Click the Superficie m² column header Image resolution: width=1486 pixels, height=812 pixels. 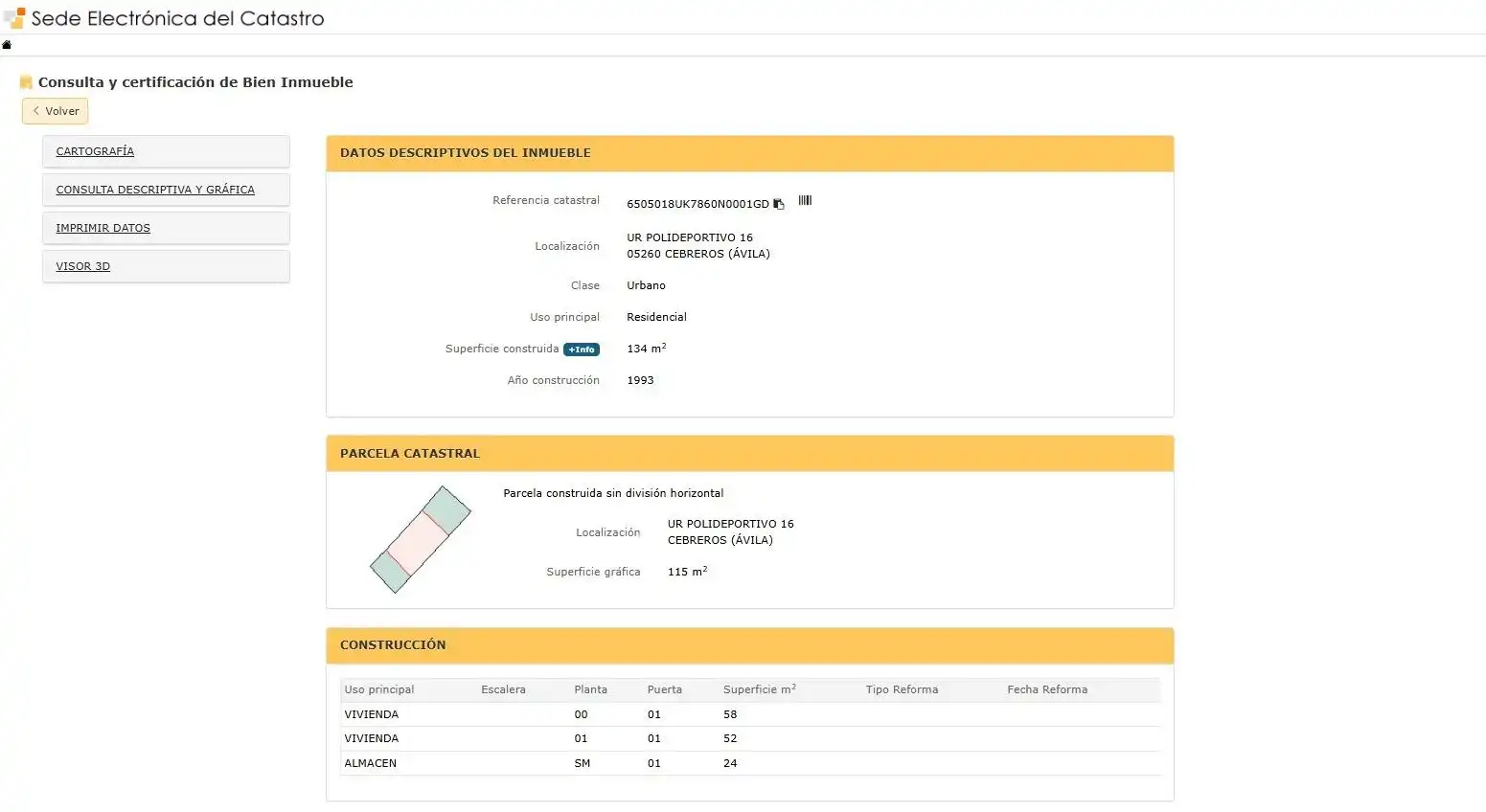pos(760,689)
